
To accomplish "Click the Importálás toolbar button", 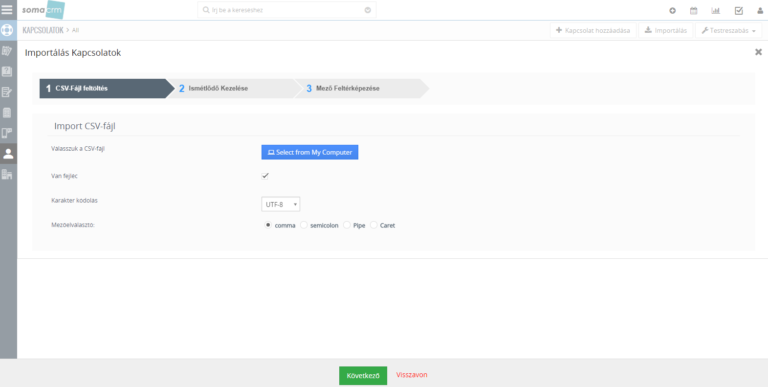I will click(x=666, y=30).
